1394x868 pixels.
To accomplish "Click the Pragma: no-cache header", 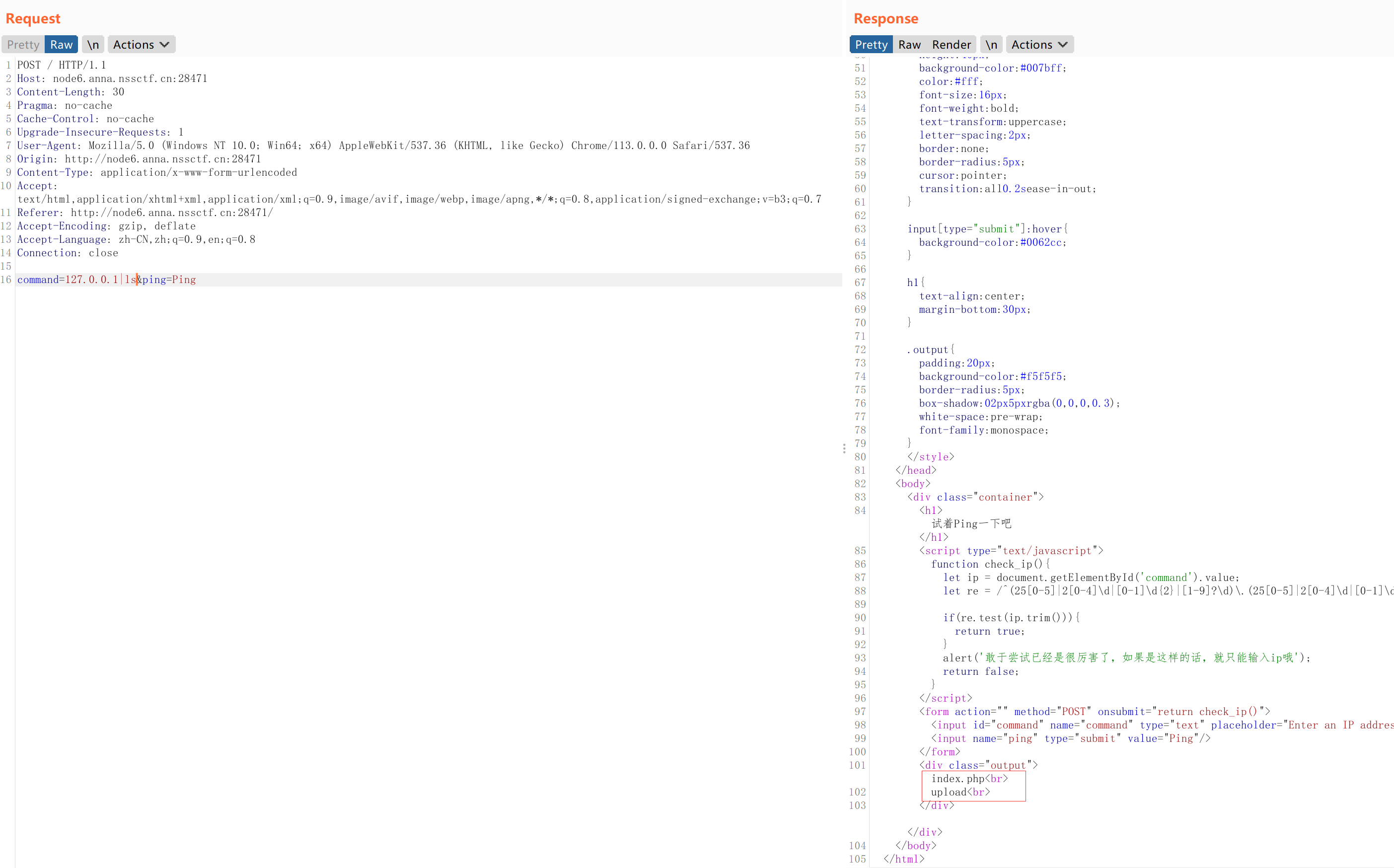I will (x=64, y=106).
